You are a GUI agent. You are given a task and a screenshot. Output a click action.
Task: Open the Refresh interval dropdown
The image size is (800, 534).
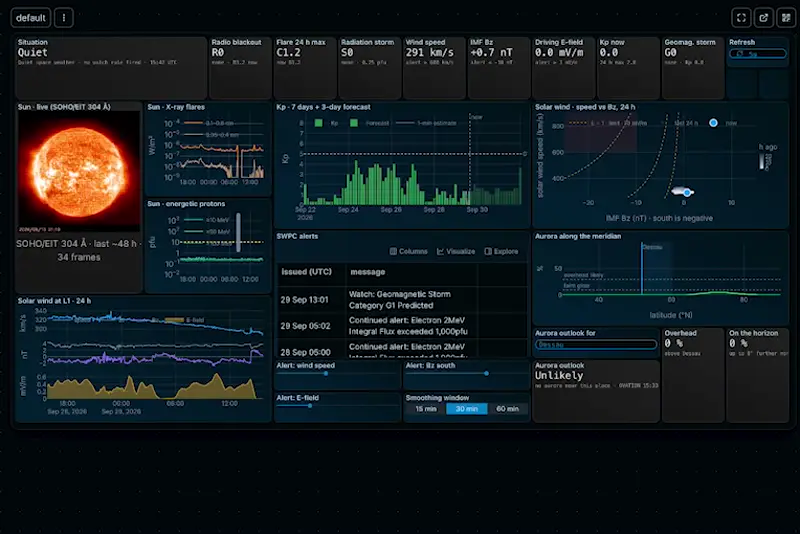(x=758, y=54)
